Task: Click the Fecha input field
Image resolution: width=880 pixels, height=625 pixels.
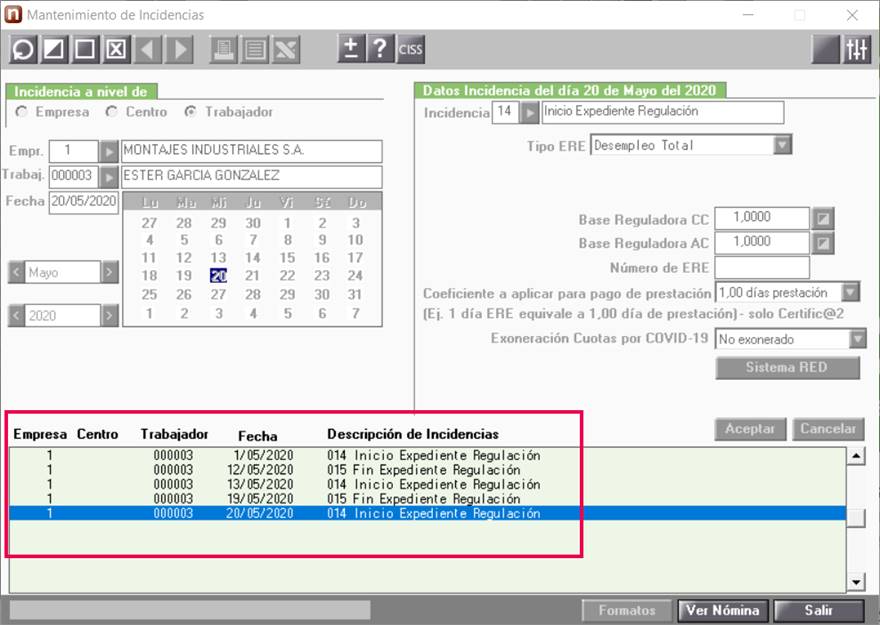Action: (84, 202)
